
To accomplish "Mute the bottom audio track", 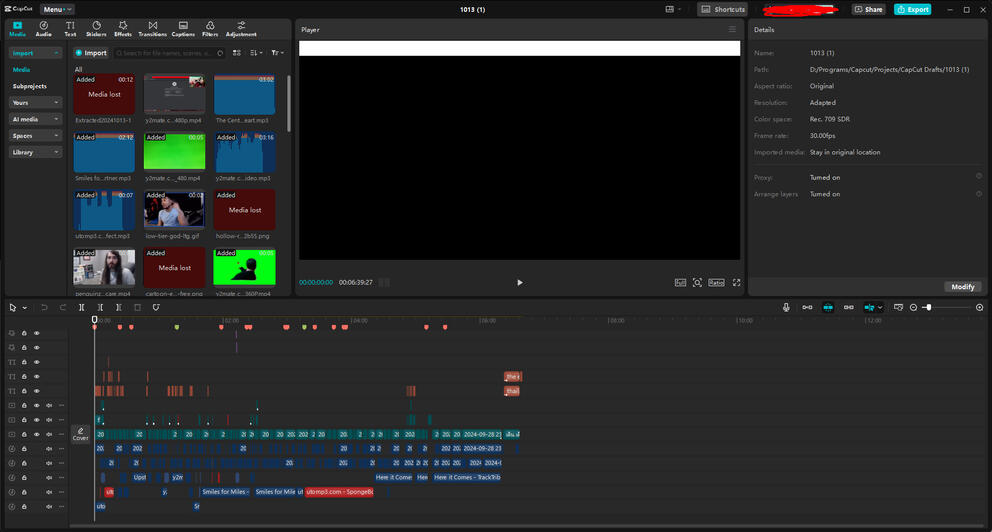I will click(48, 507).
